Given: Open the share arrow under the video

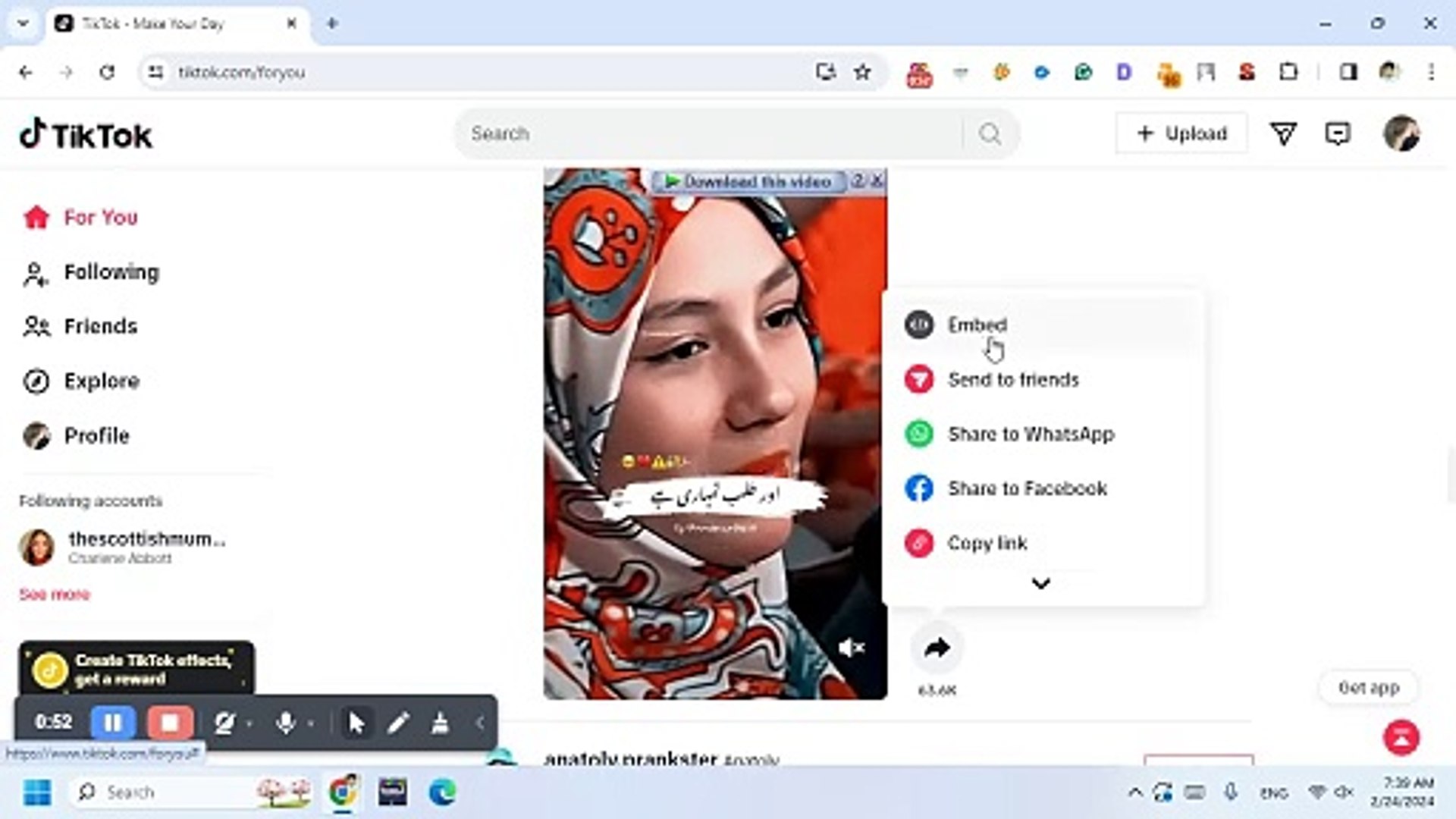Looking at the screenshot, I should pyautogui.click(x=937, y=647).
